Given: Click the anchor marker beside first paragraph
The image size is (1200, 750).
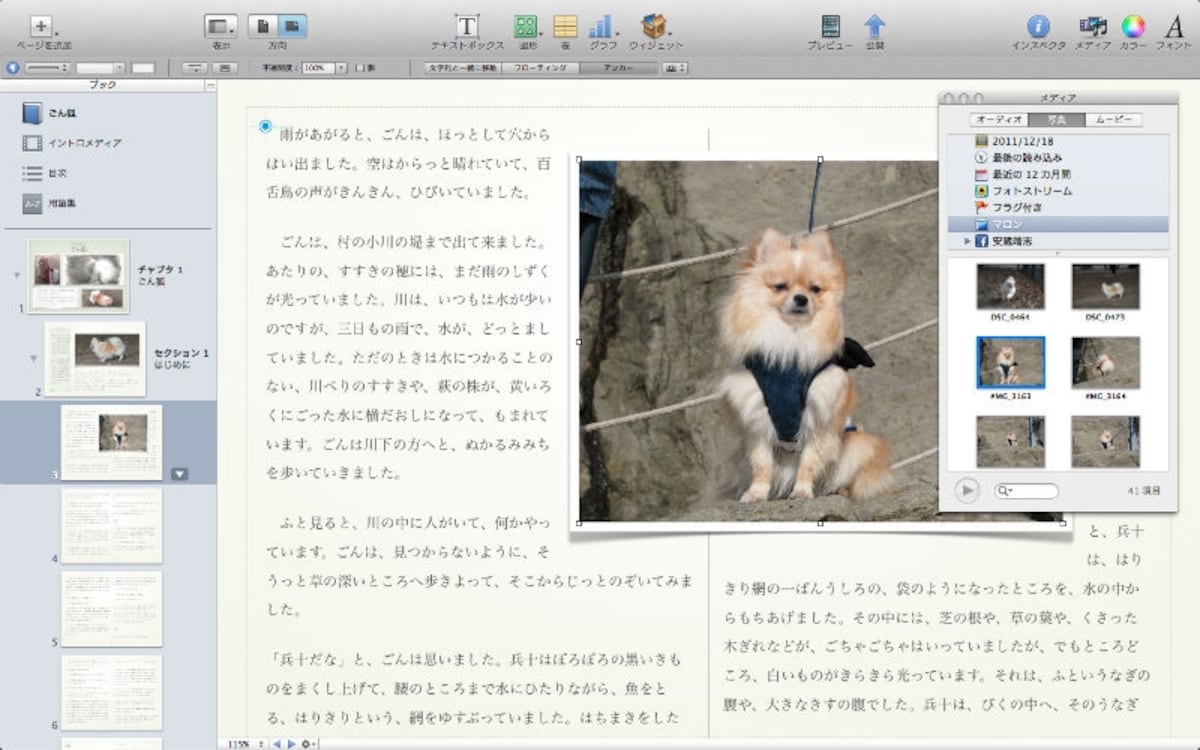Looking at the screenshot, I should [265, 126].
